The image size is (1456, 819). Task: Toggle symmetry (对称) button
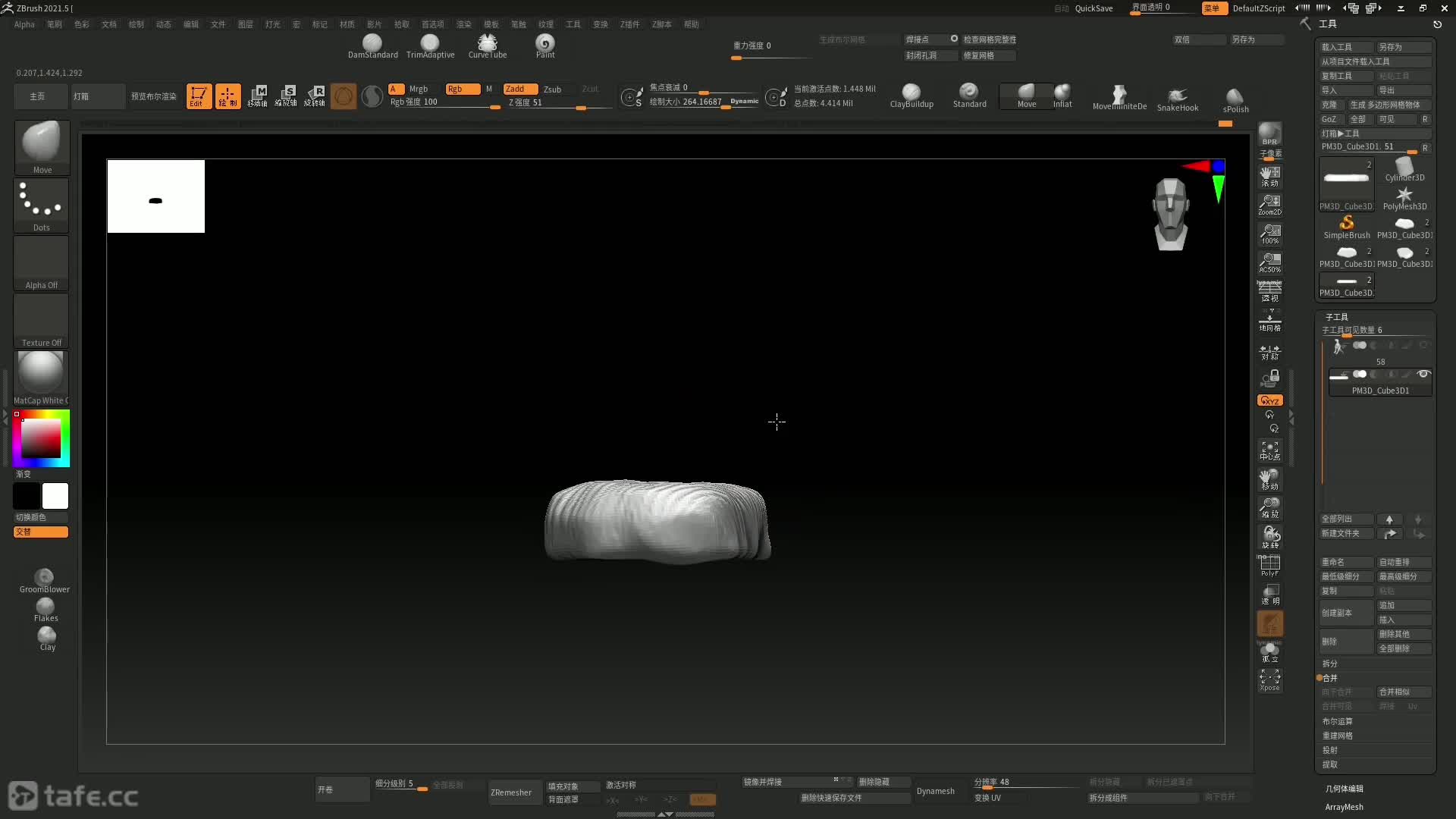coord(1269,352)
